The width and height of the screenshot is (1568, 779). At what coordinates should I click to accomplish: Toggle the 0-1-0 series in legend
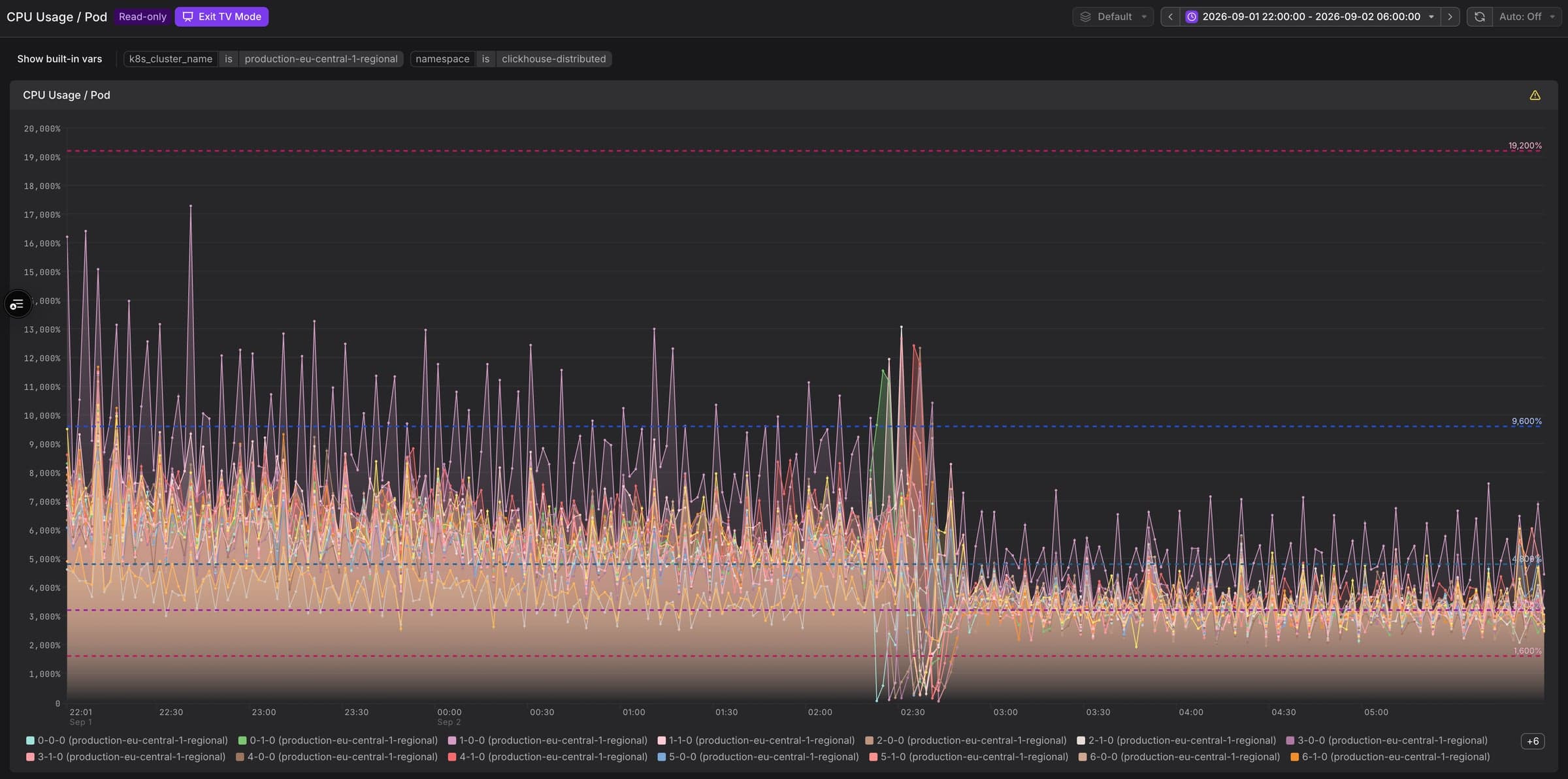pyautogui.click(x=338, y=740)
